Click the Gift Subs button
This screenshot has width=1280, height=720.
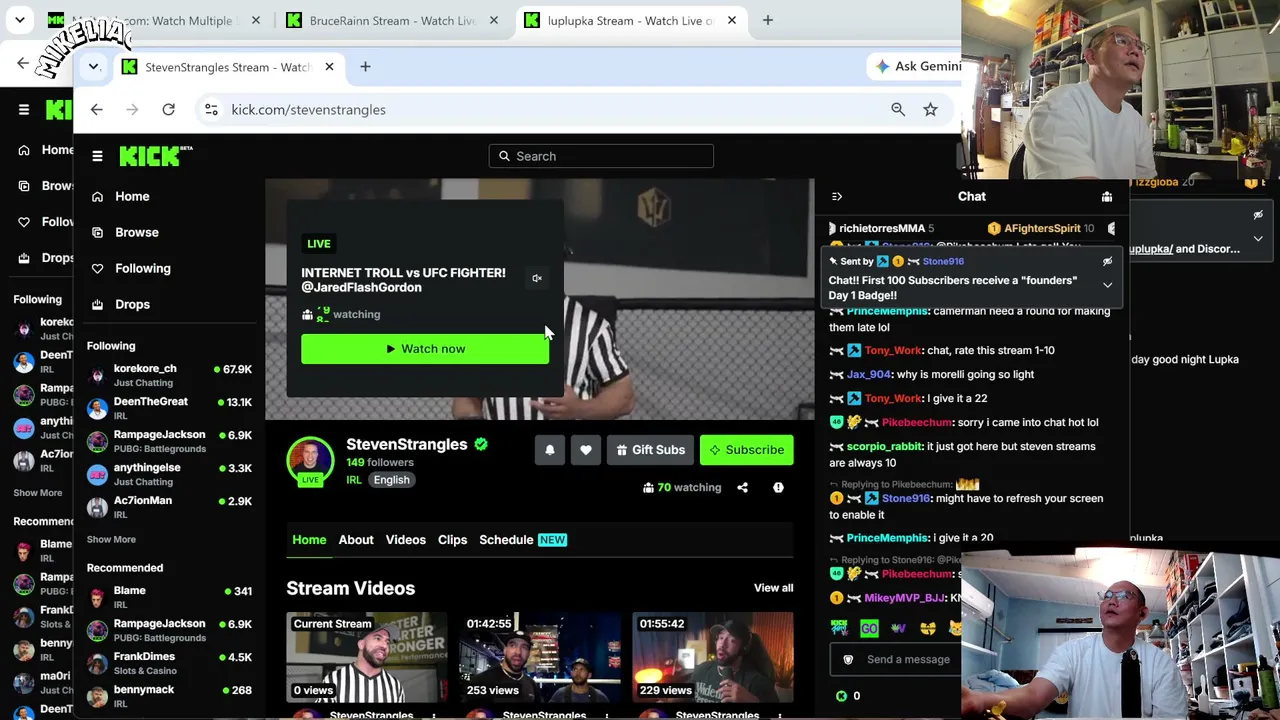[650, 450]
